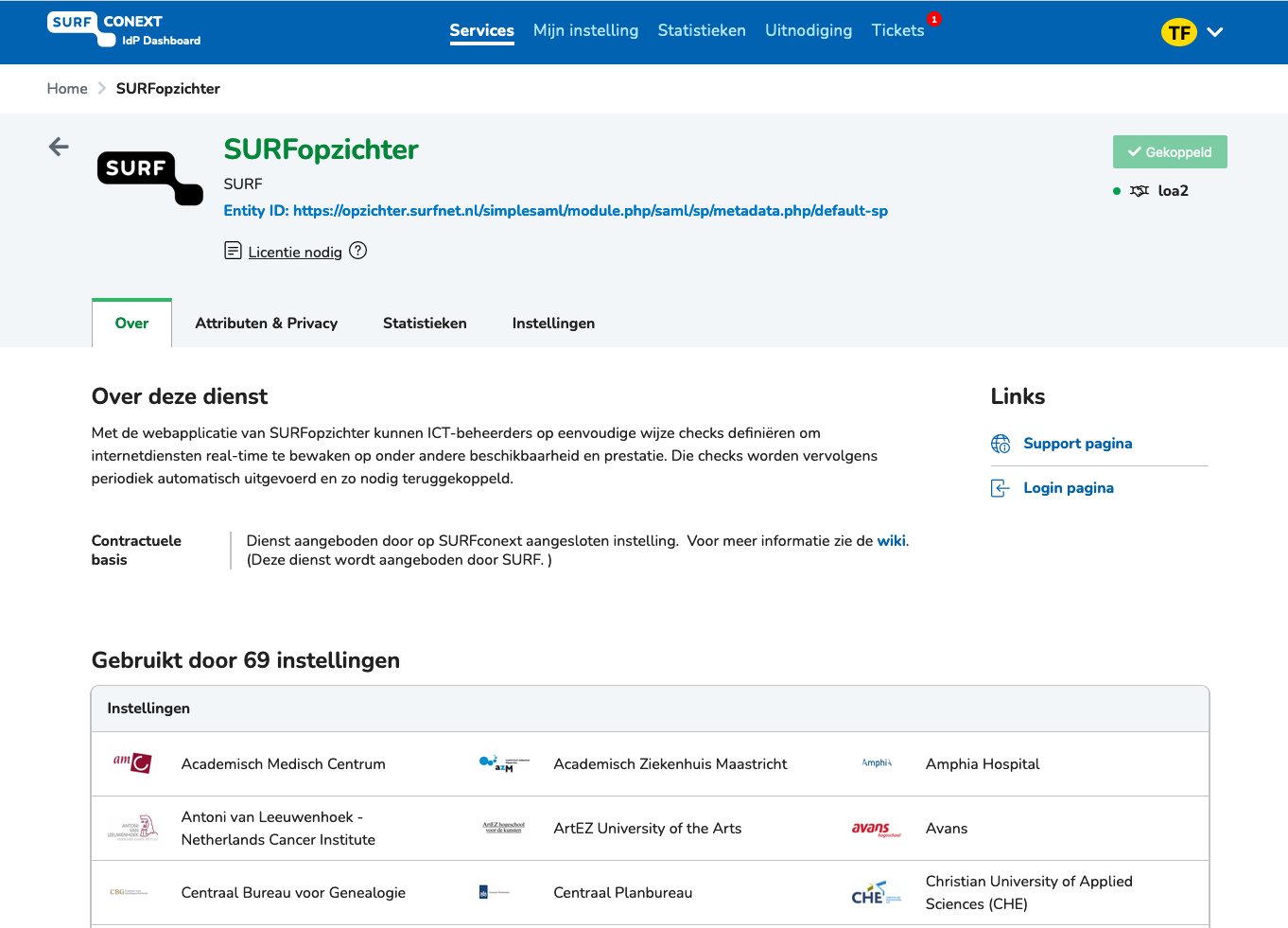
Task: Click the SURFopzichter breadcrumb text
Action: [x=168, y=89]
